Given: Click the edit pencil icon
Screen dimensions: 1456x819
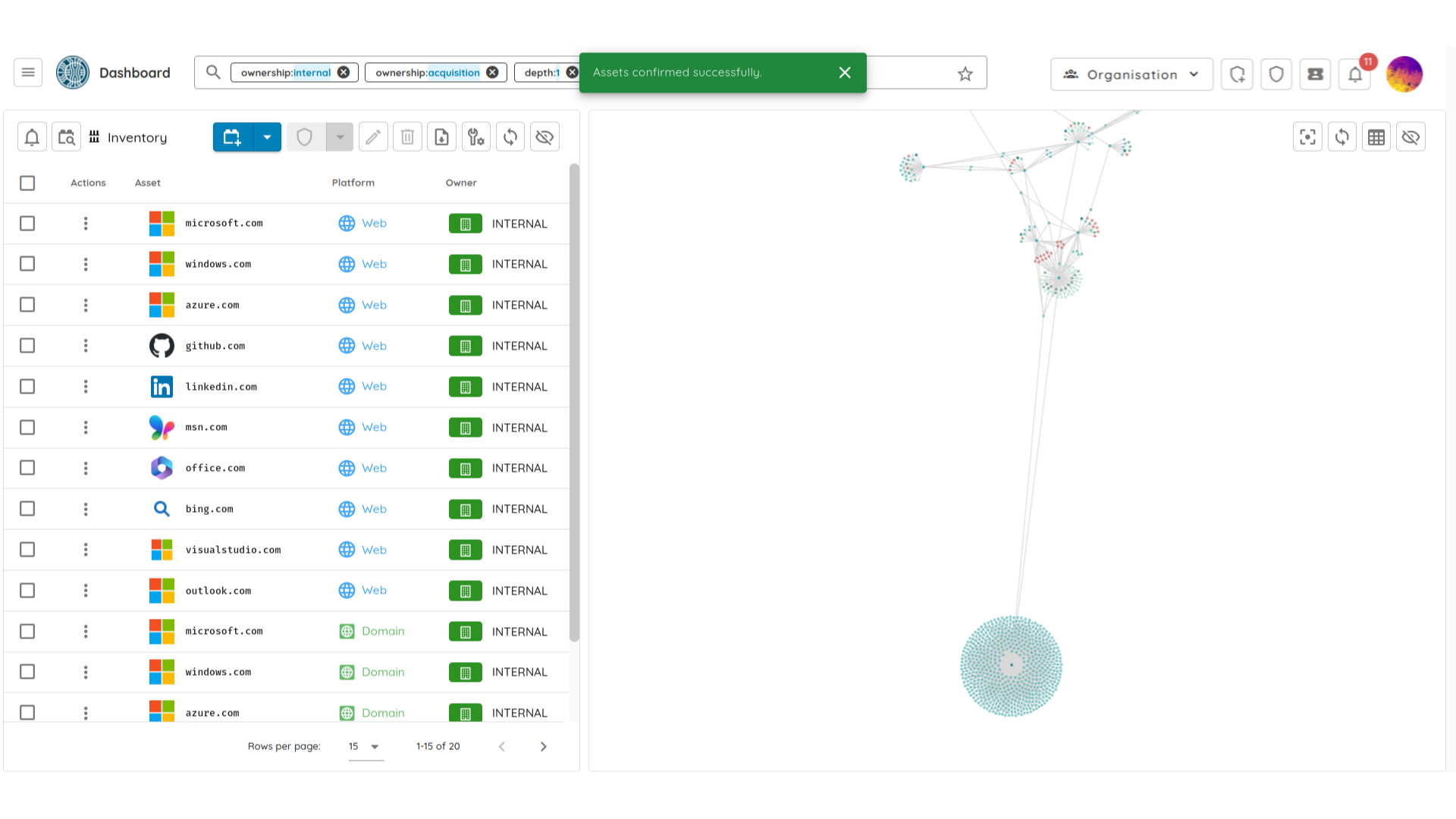Looking at the screenshot, I should [x=373, y=137].
